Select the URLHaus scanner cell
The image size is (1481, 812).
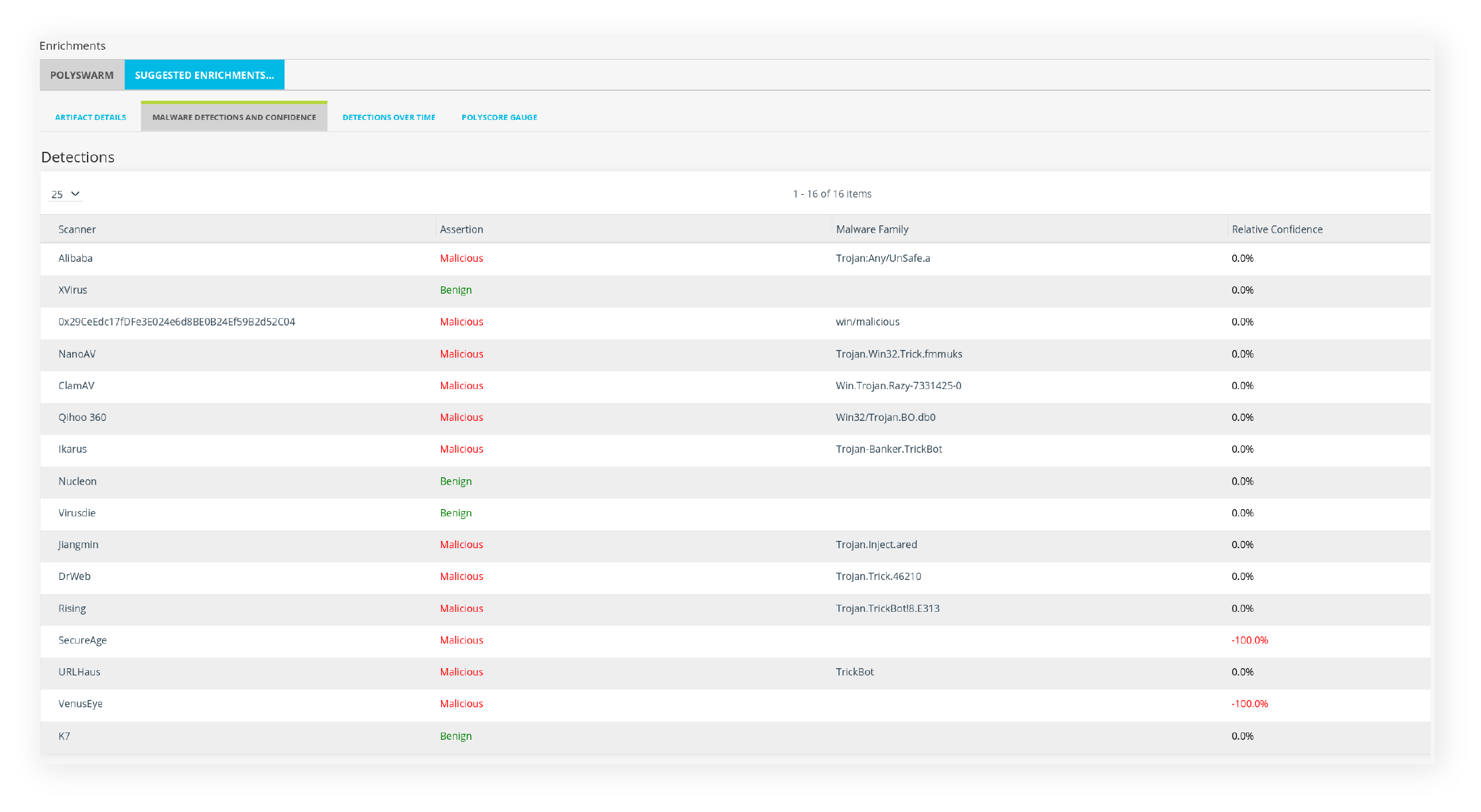pos(80,672)
